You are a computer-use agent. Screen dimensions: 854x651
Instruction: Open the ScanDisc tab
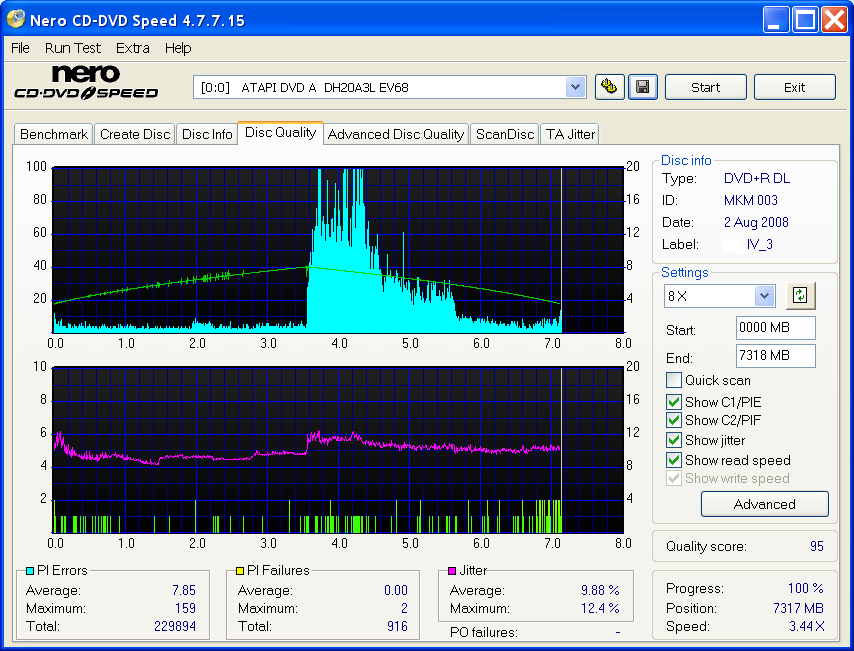point(504,133)
